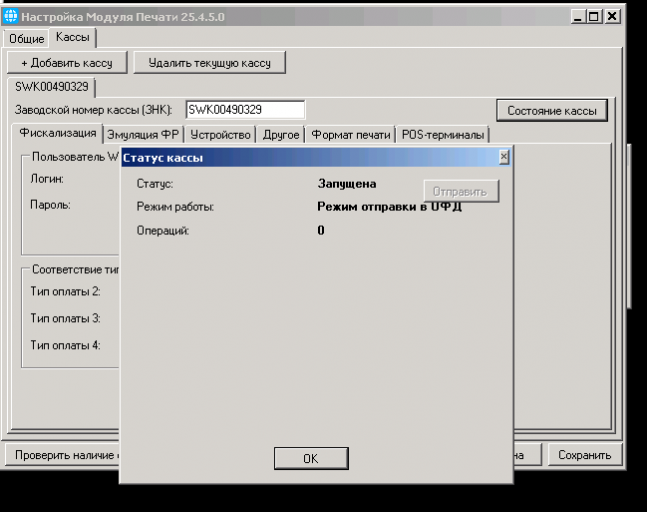Click the app icon in the title bar
The width and height of the screenshot is (647, 512).
pyautogui.click(x=11, y=16)
